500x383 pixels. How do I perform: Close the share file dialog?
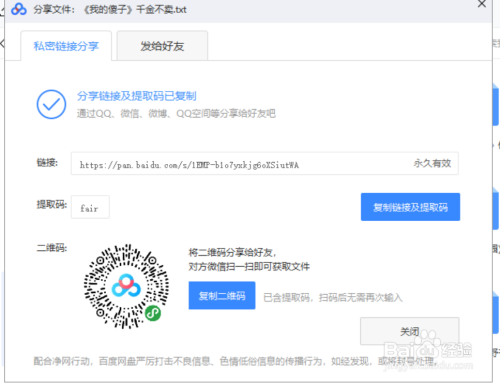tap(482, 4)
